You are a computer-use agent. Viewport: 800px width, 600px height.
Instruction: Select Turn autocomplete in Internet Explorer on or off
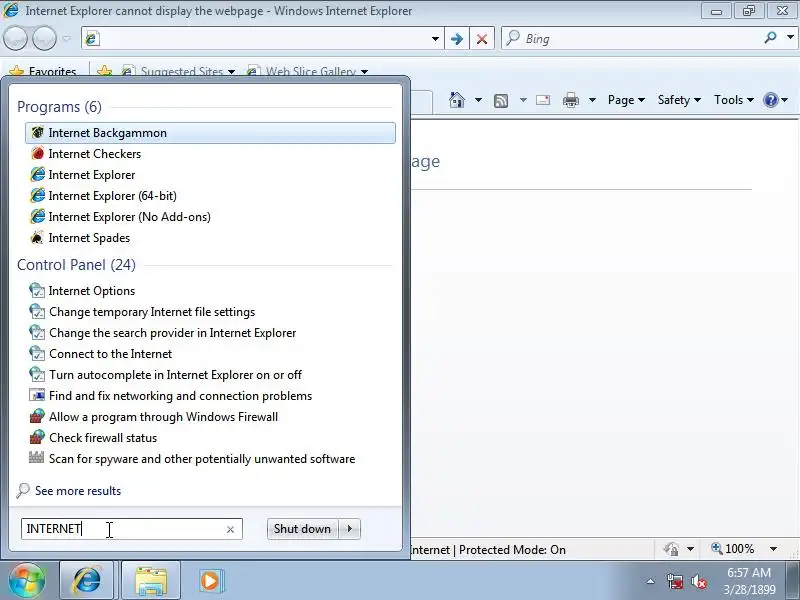[x=175, y=374]
